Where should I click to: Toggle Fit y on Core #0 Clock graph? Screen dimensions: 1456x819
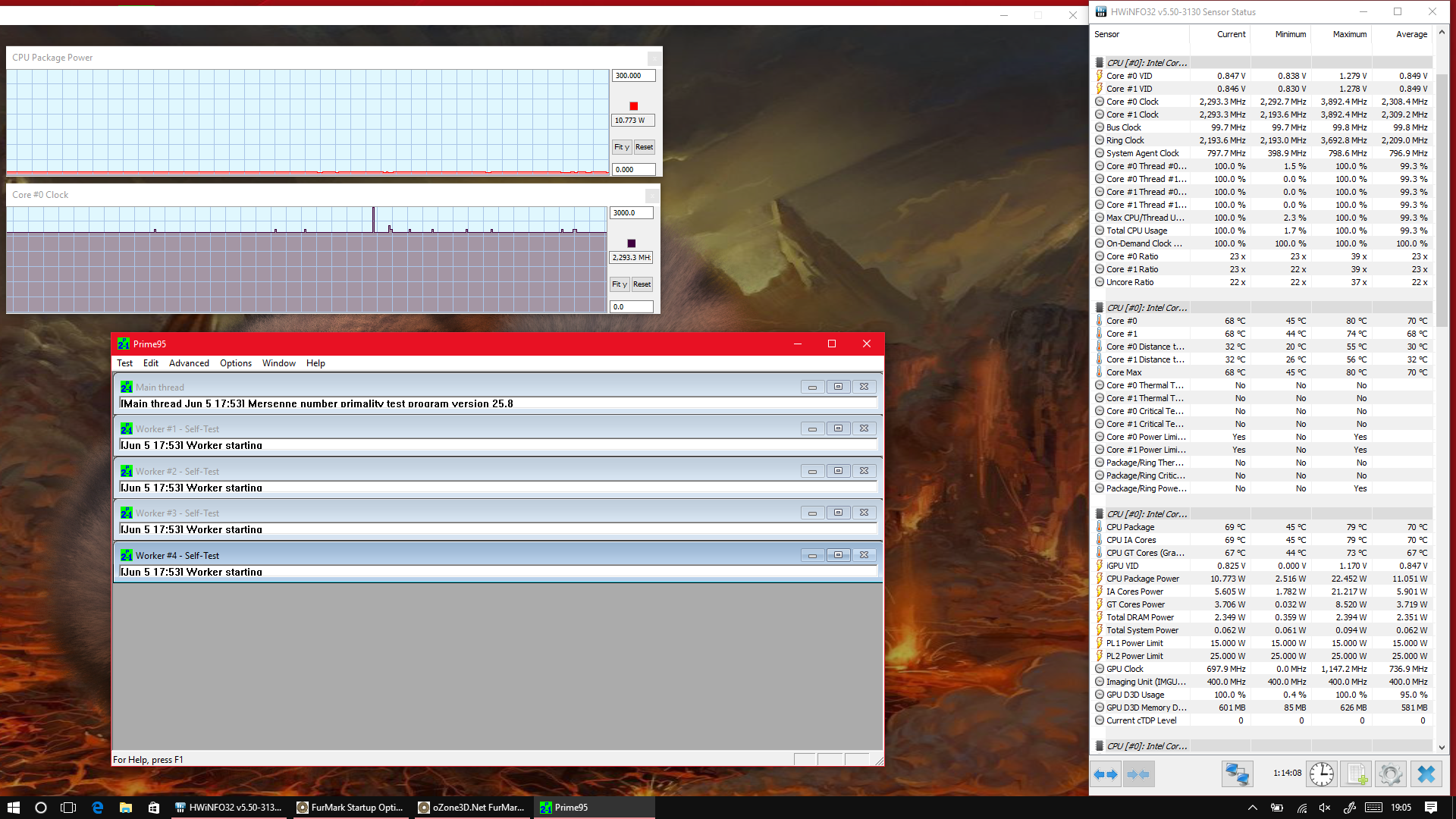click(620, 284)
